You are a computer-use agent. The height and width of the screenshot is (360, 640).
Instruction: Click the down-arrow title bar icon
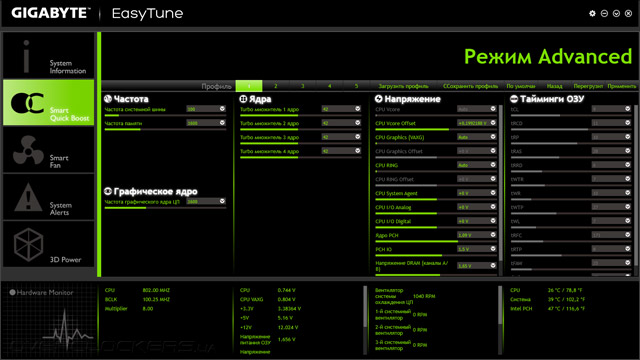pyautogui.click(x=616, y=13)
